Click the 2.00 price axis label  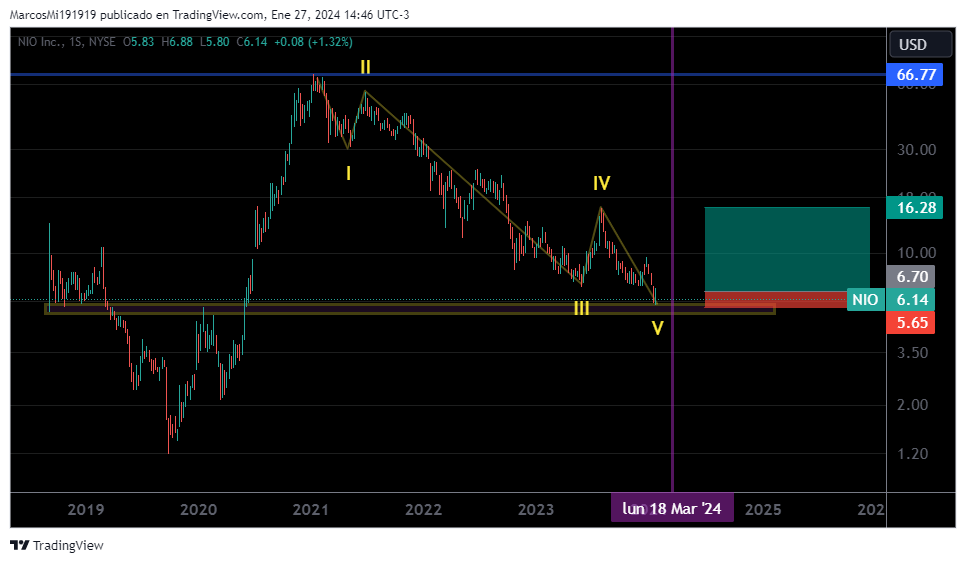click(x=912, y=405)
